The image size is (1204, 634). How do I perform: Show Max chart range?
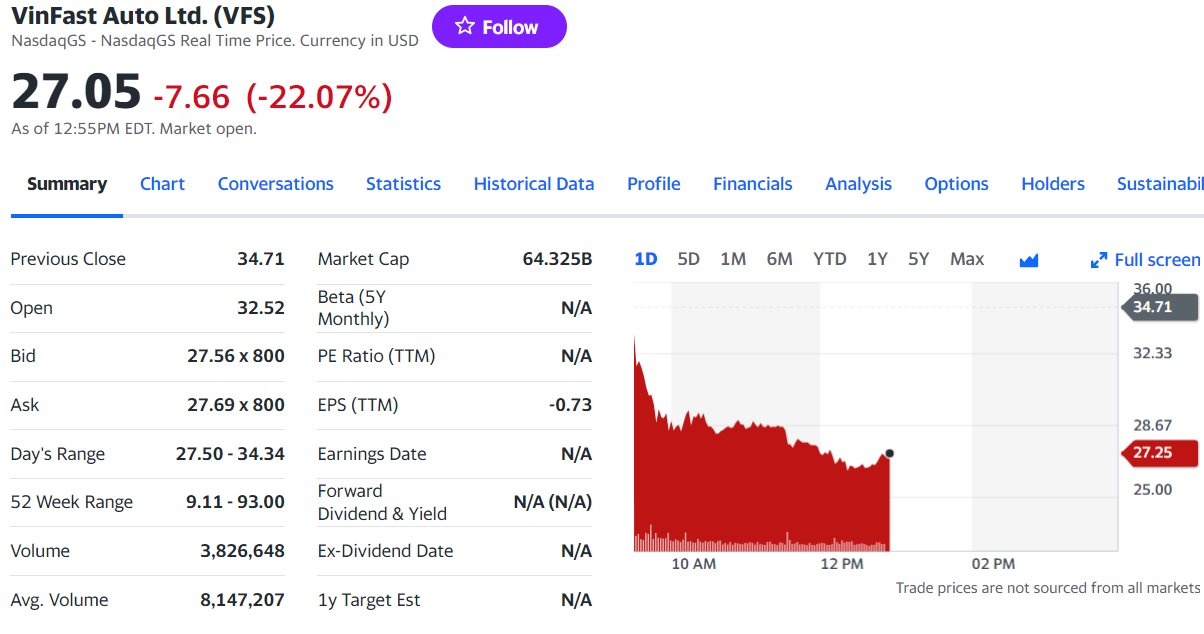[x=966, y=259]
